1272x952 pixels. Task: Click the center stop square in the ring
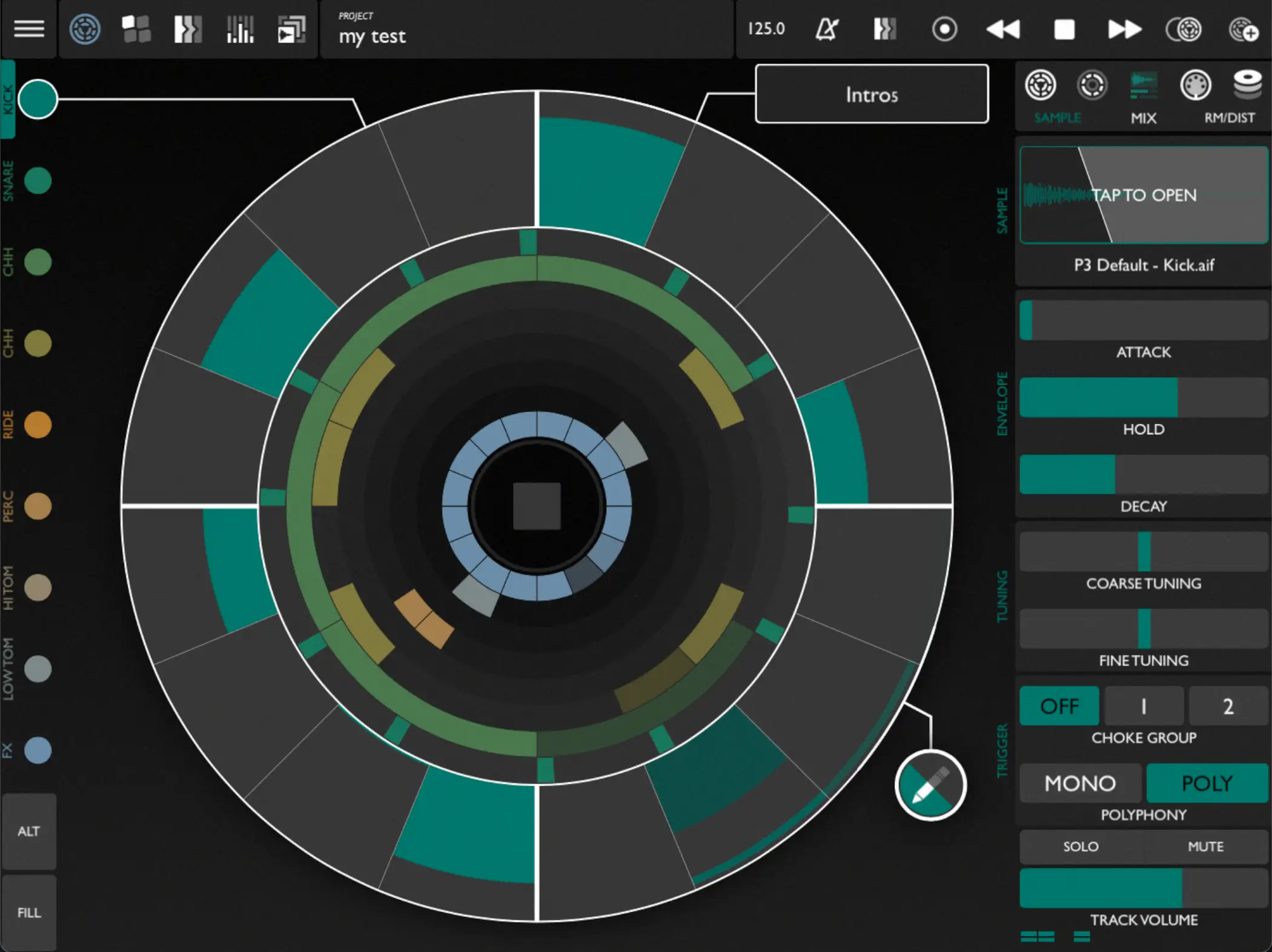click(537, 506)
